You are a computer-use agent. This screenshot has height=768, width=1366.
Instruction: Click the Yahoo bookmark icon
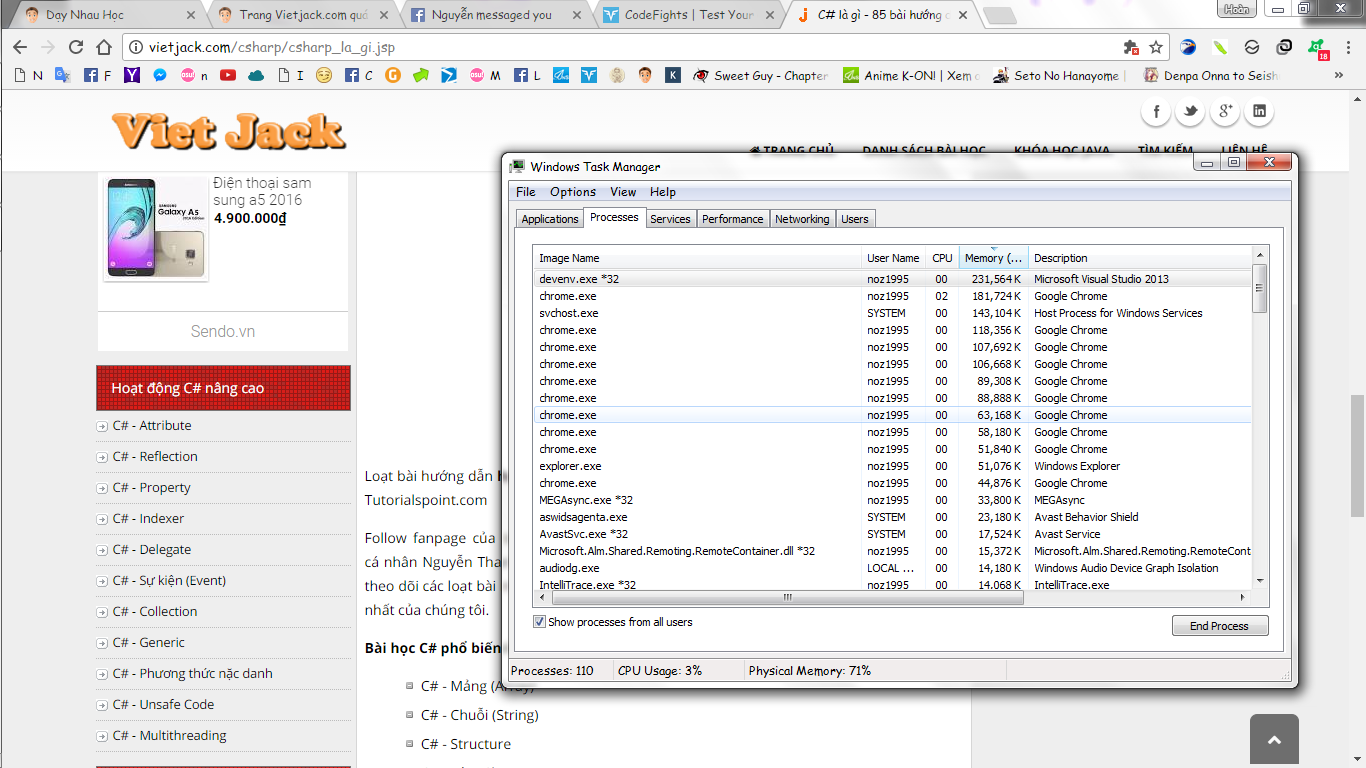coord(132,75)
